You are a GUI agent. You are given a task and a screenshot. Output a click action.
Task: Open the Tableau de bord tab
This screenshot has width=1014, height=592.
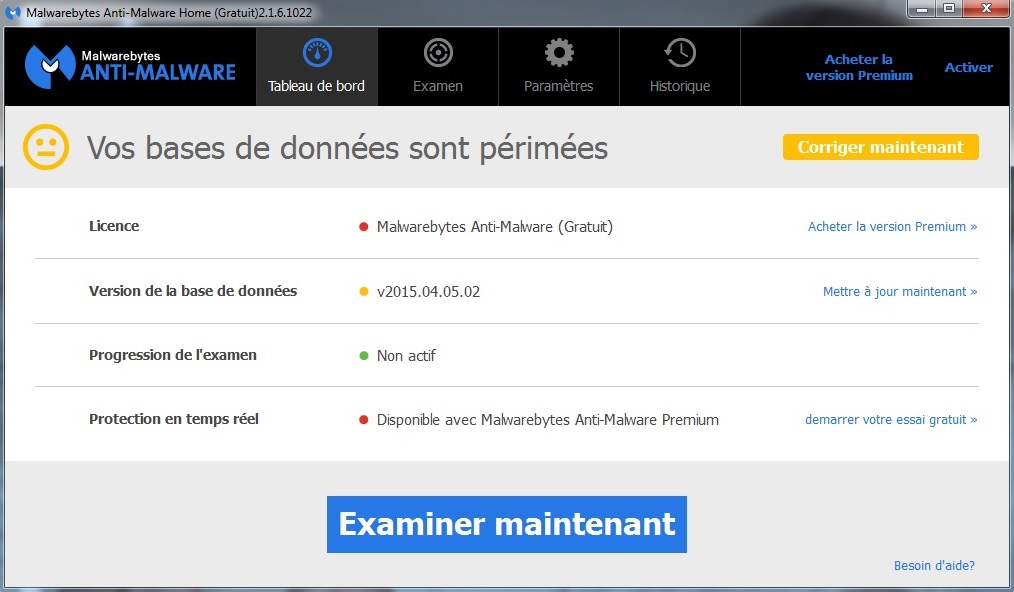click(317, 67)
